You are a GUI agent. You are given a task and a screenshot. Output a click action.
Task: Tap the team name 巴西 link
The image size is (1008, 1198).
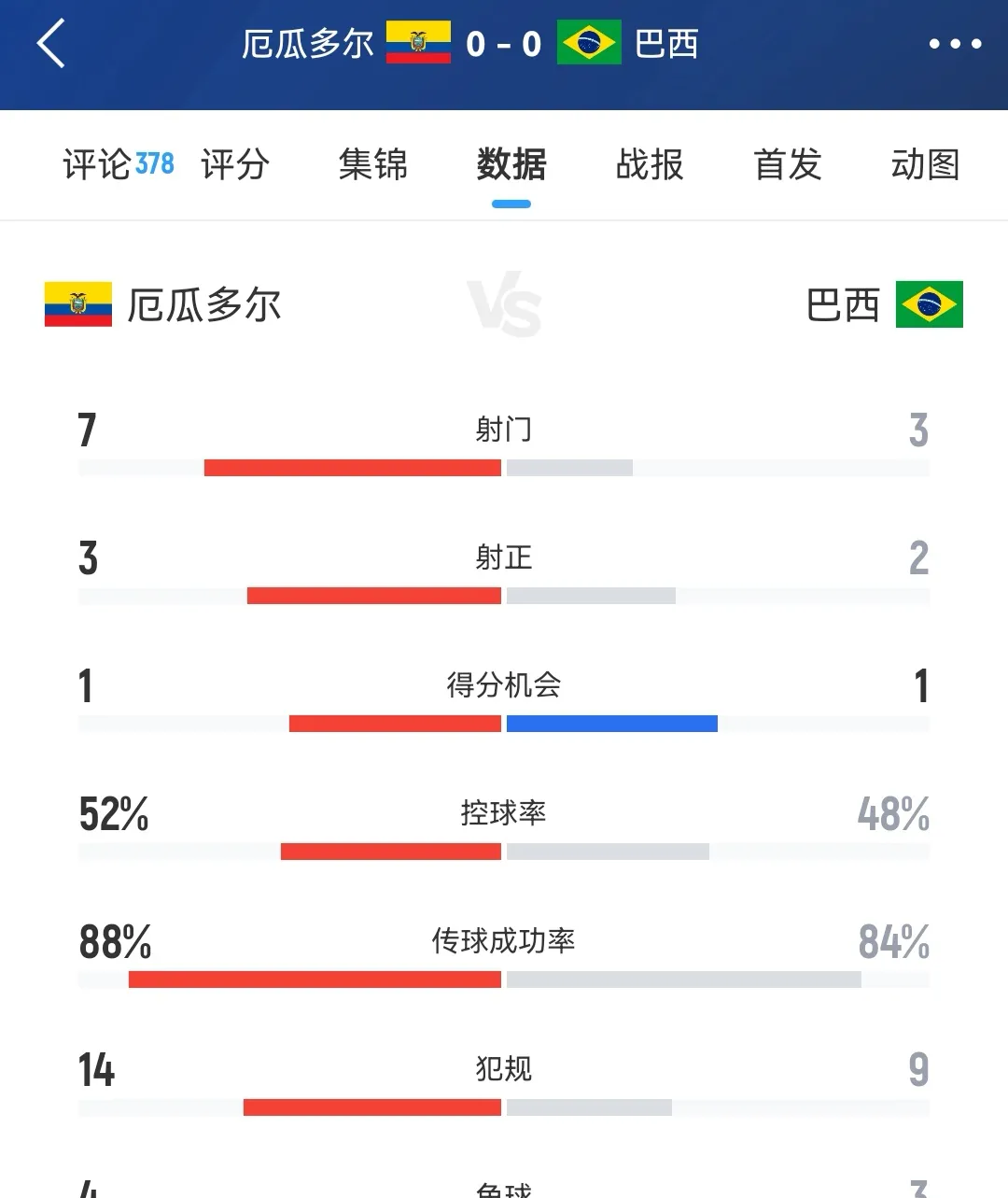pyautogui.click(x=839, y=305)
